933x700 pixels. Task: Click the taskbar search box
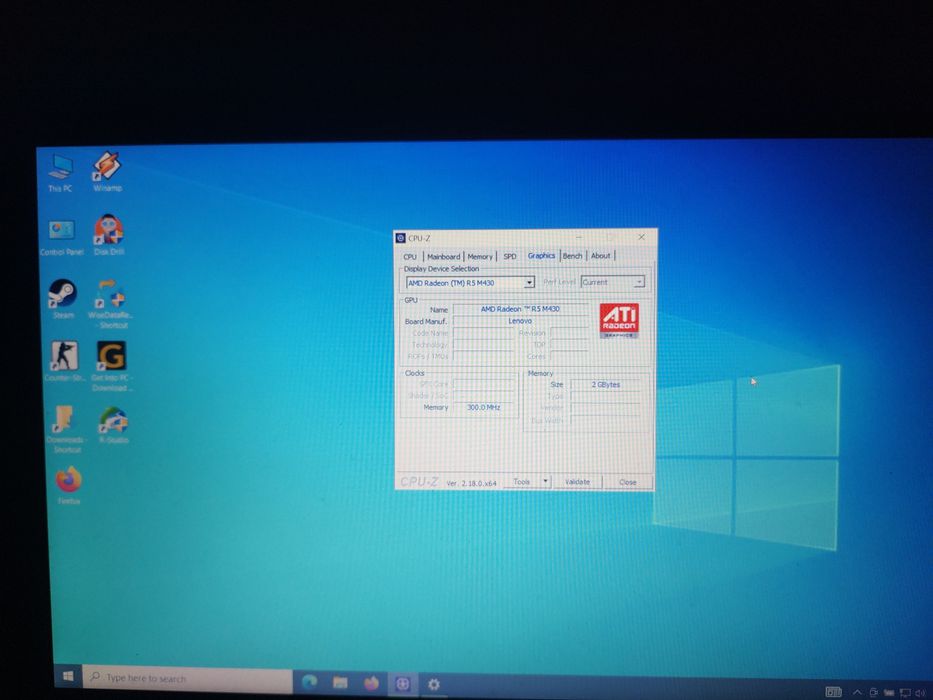187,678
